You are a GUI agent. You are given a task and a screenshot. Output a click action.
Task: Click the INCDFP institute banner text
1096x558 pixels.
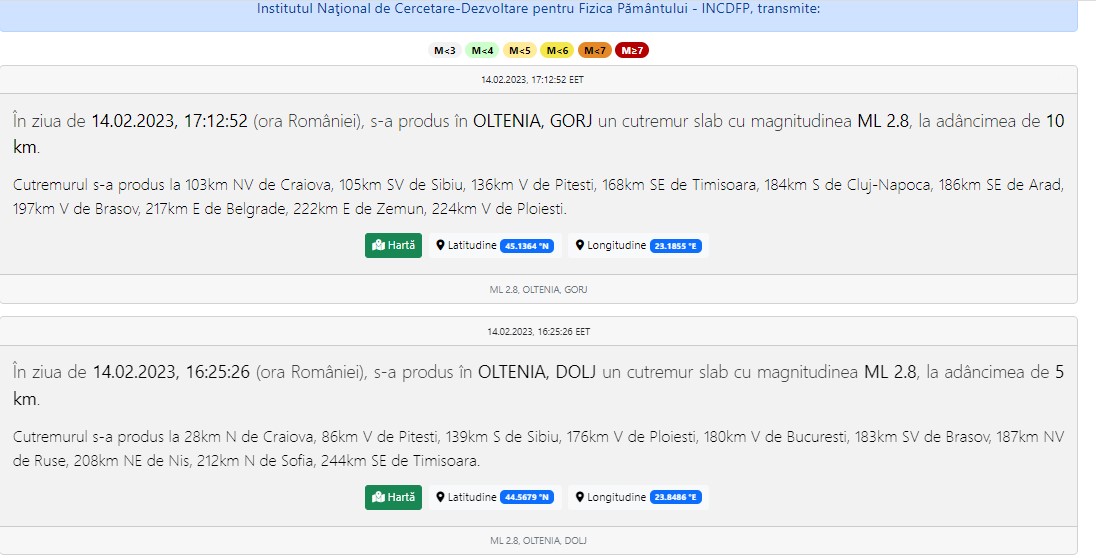pyautogui.click(x=539, y=9)
